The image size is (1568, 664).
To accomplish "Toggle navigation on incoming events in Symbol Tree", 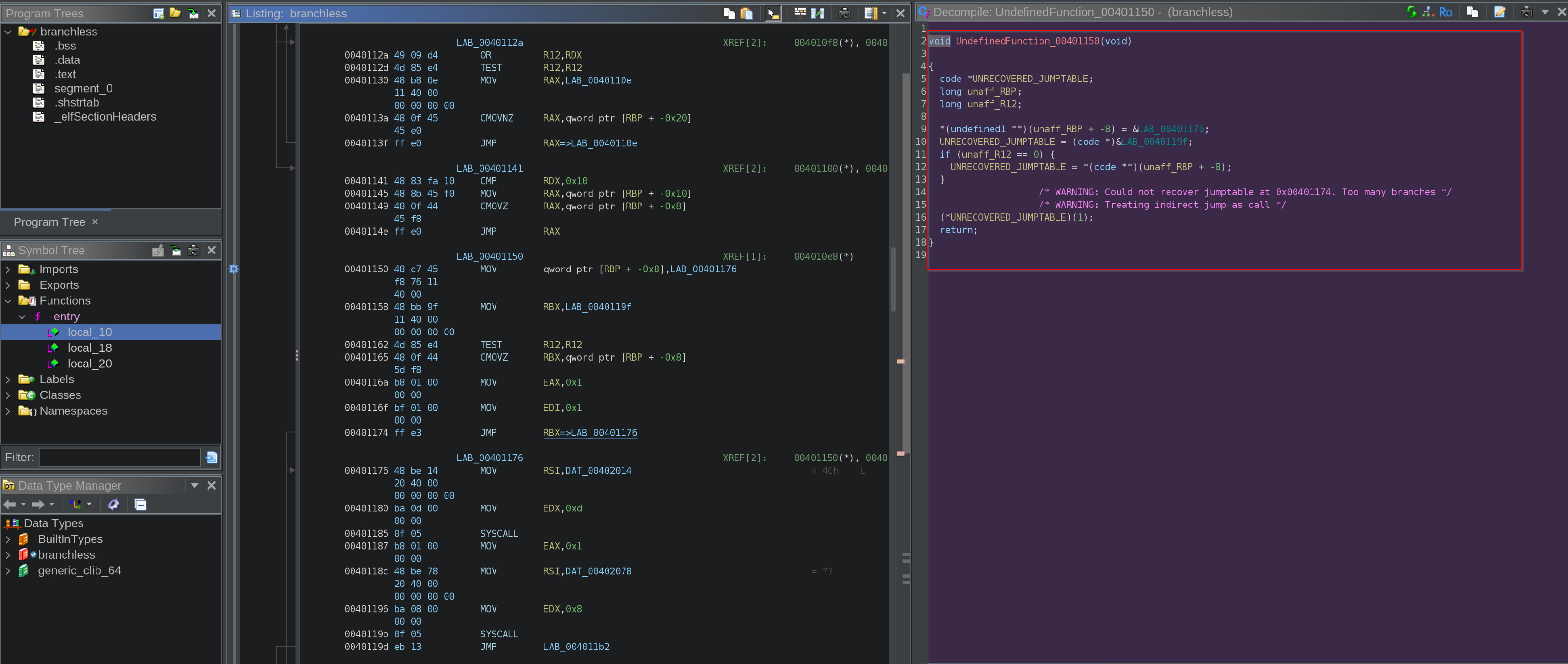I will point(176,250).
